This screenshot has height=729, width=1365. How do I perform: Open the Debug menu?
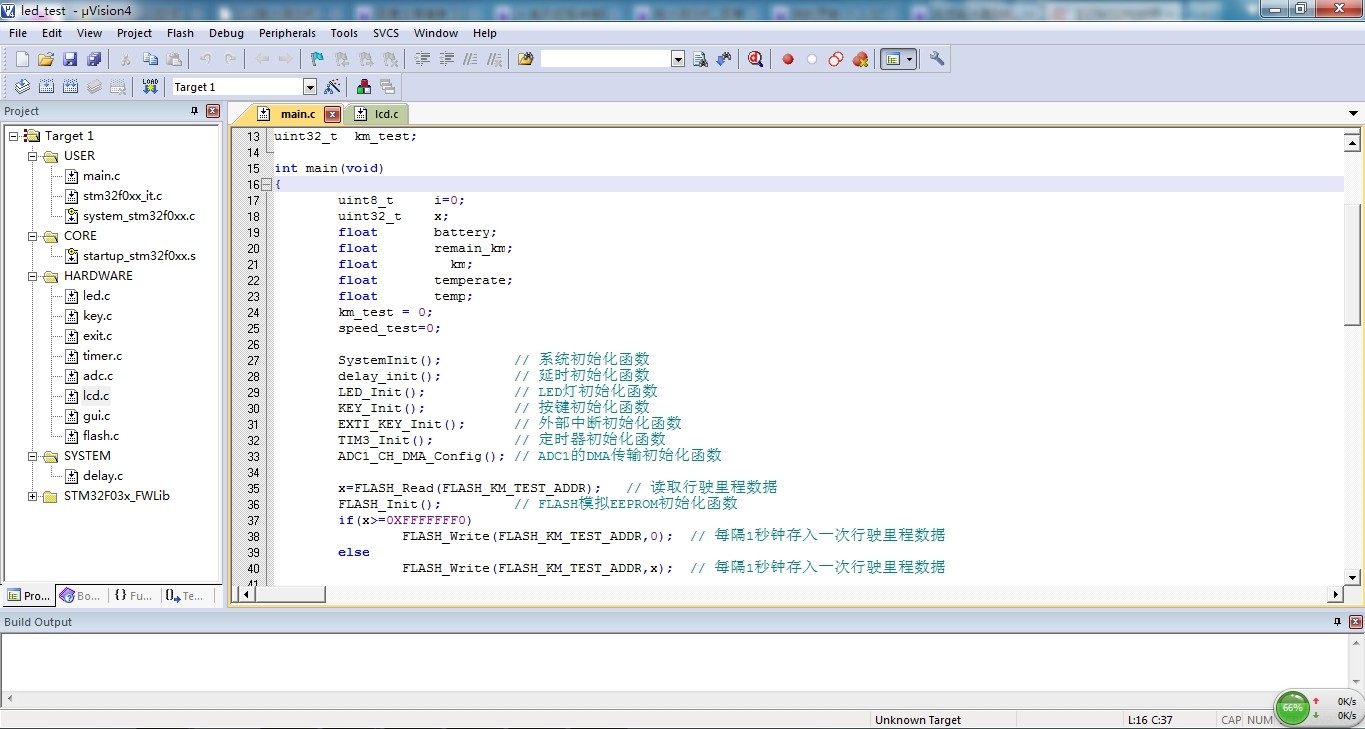click(226, 33)
